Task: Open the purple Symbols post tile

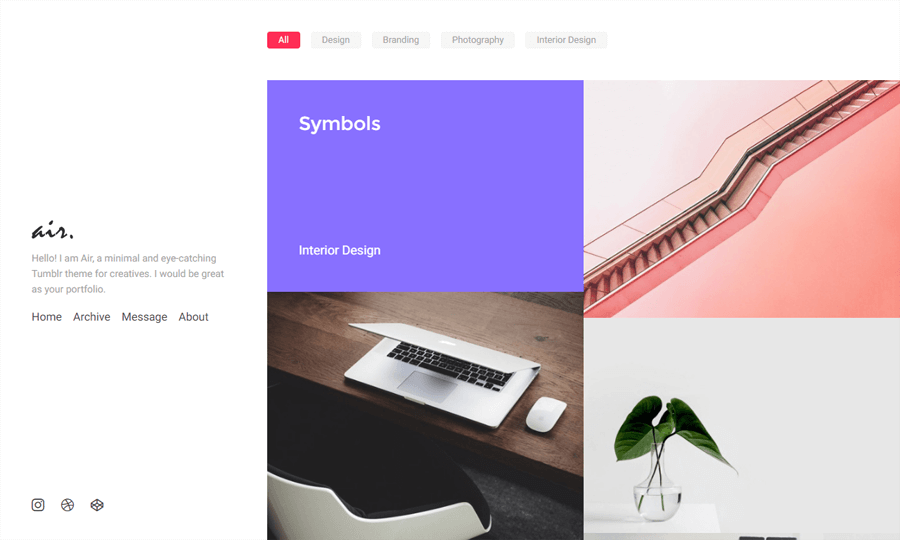Action: pos(425,186)
